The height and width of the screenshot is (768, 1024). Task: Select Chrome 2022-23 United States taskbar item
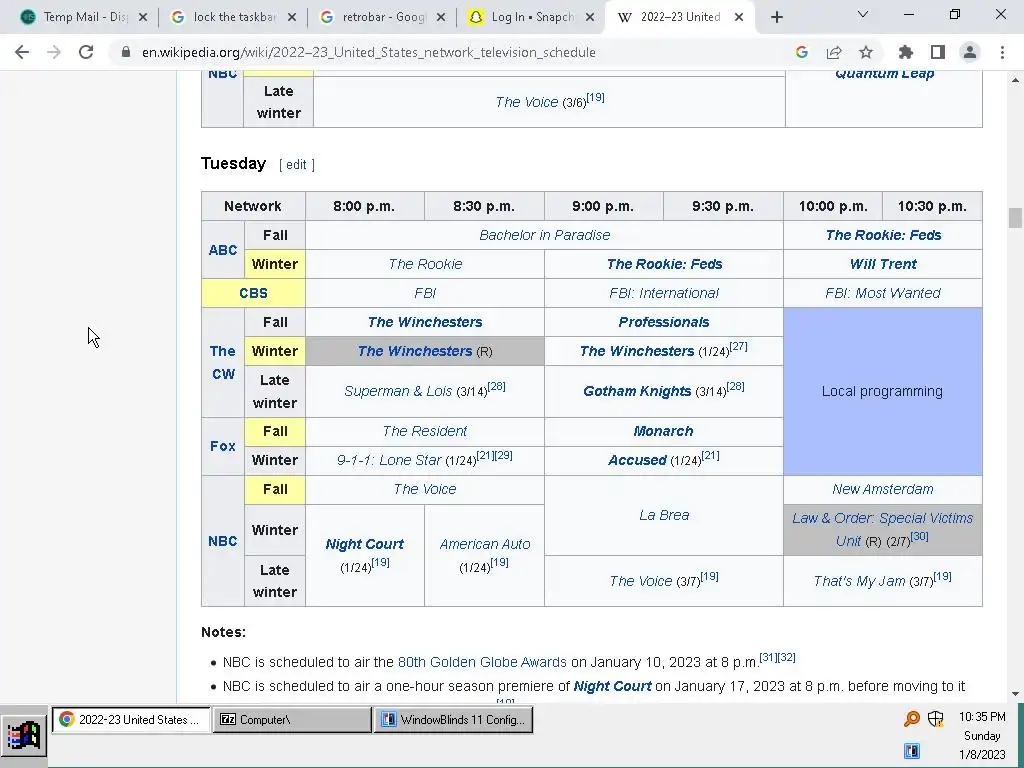pos(131,720)
